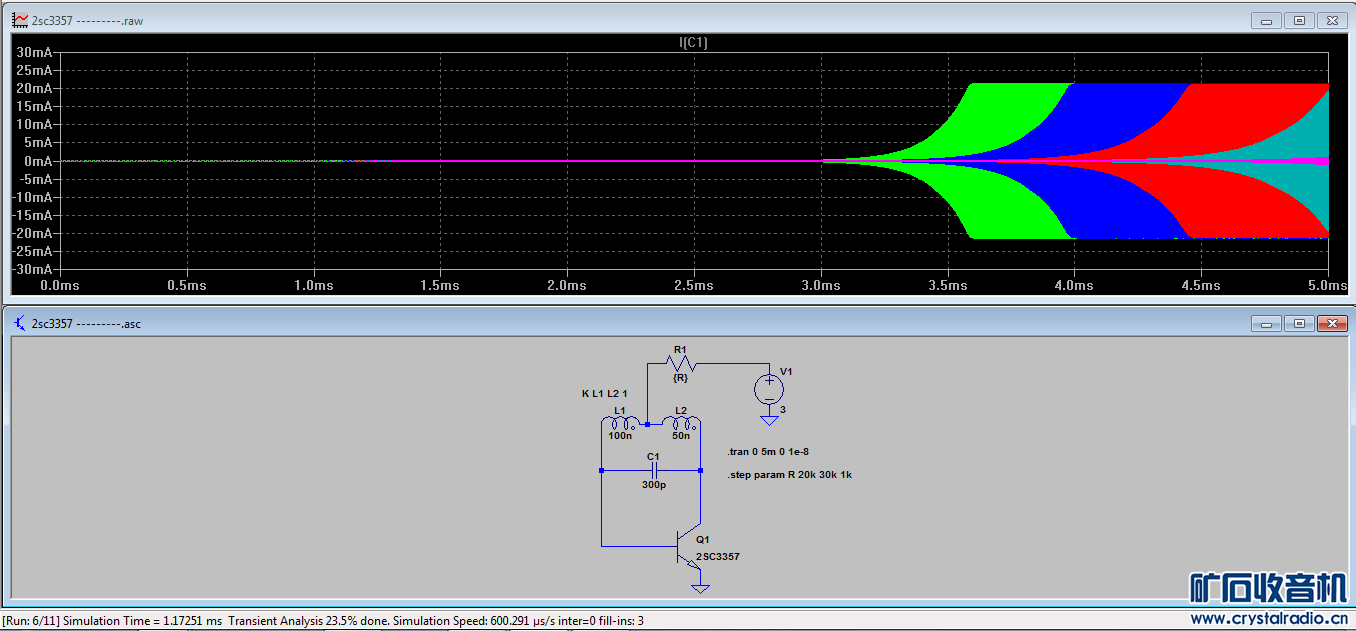Click the waveform window's plot icon

pos(19,20)
